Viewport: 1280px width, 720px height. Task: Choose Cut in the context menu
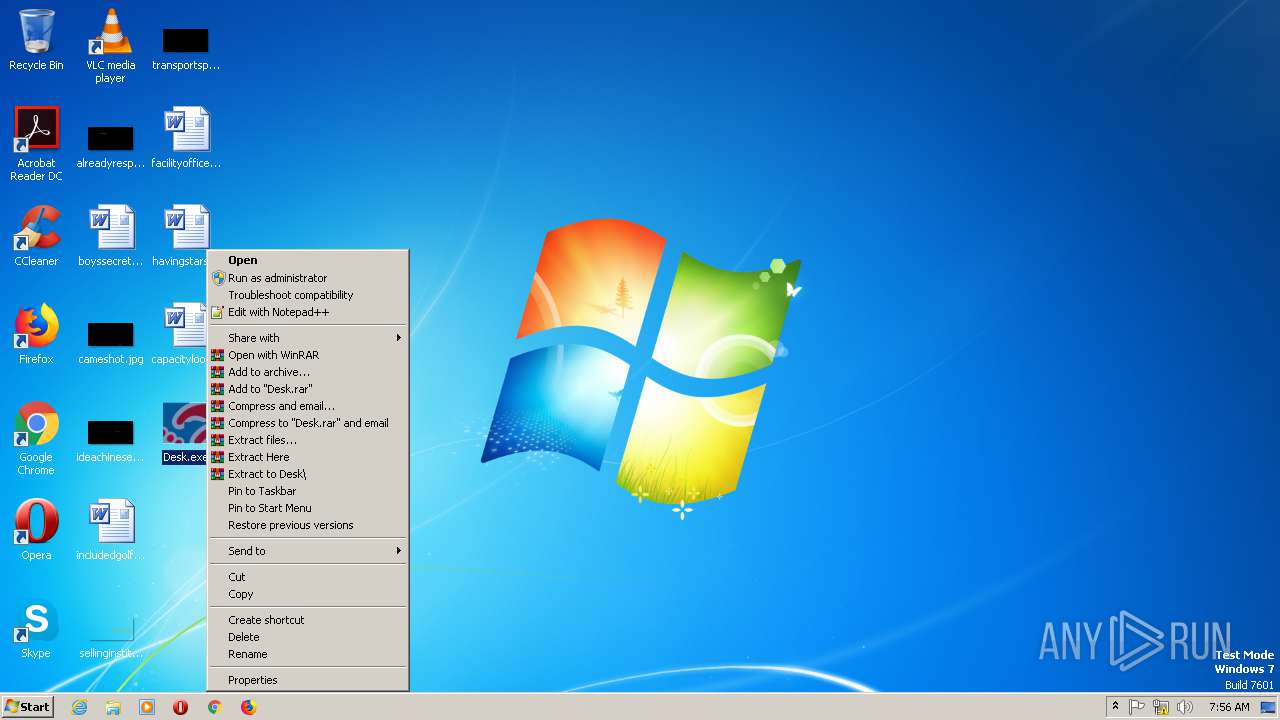308,577
